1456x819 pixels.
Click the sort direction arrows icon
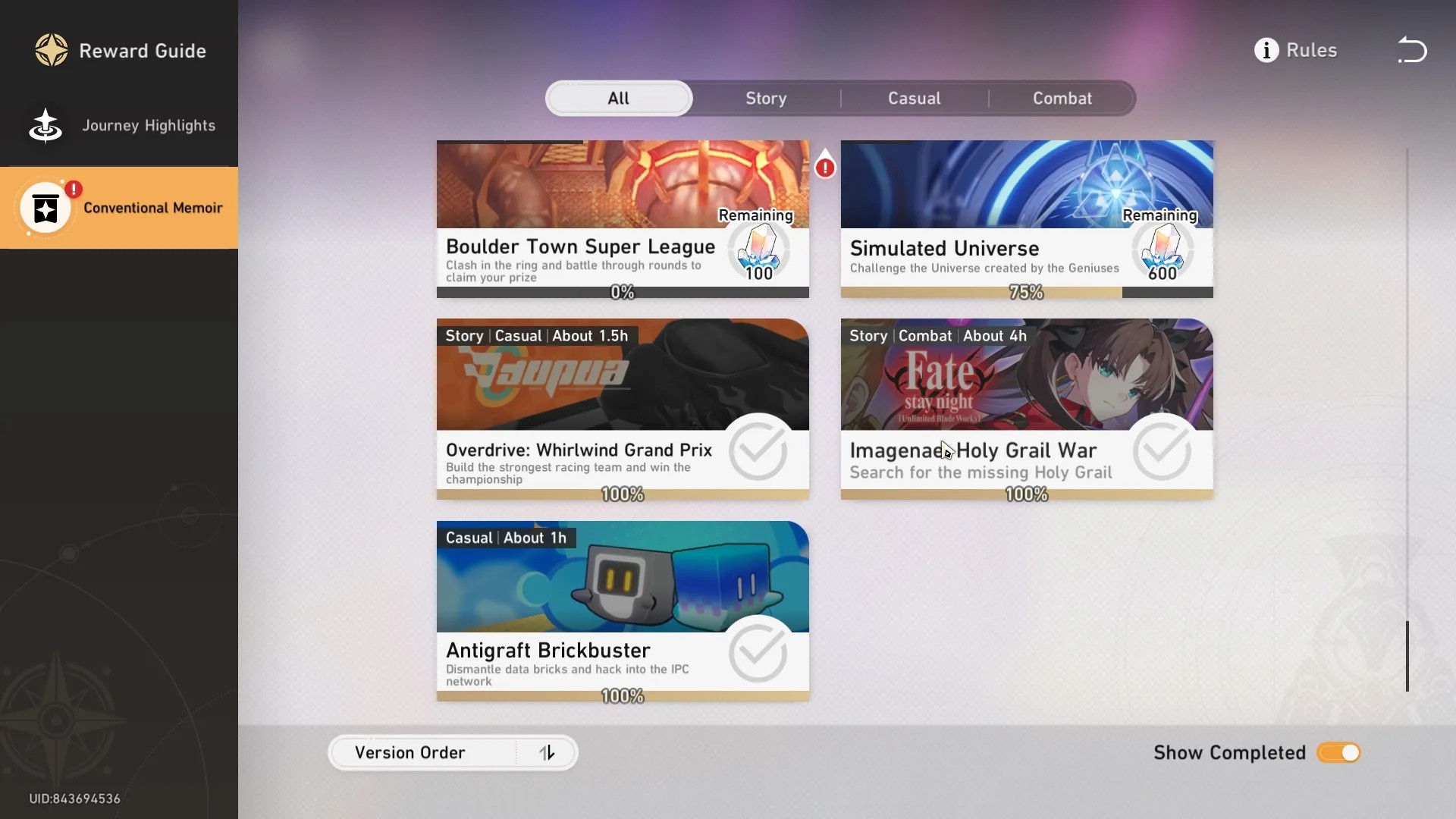(547, 752)
